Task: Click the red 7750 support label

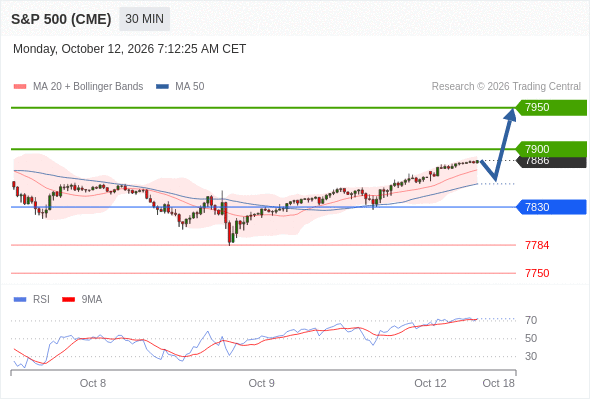Action: 537,273
